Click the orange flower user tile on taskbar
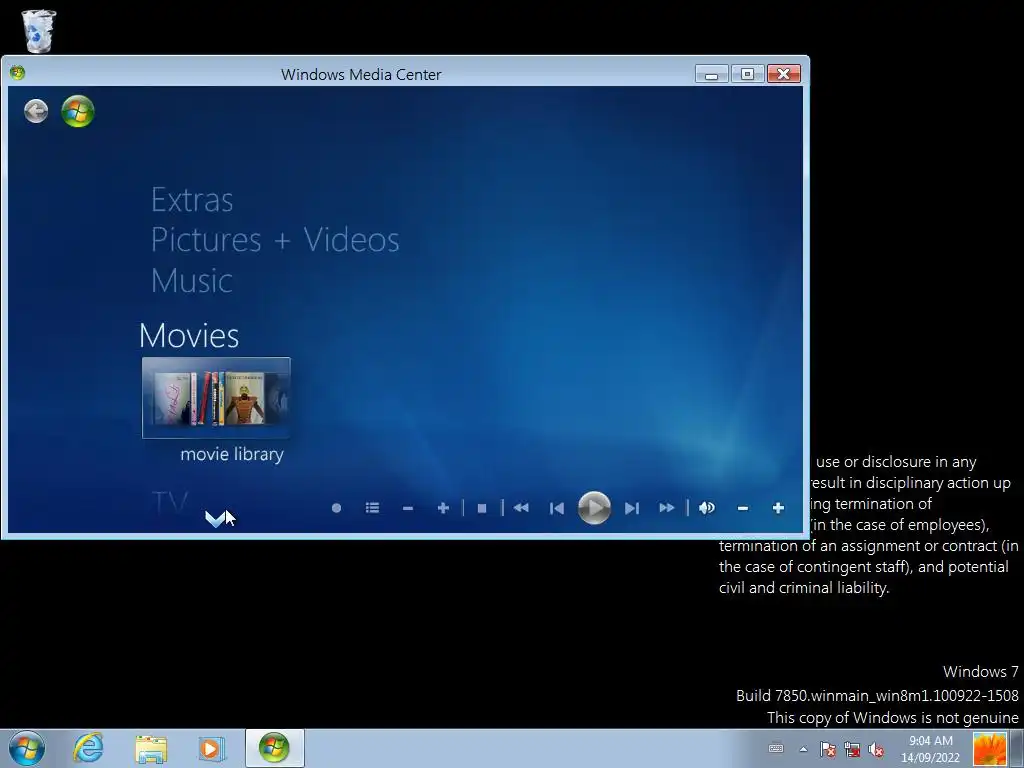 [990, 749]
